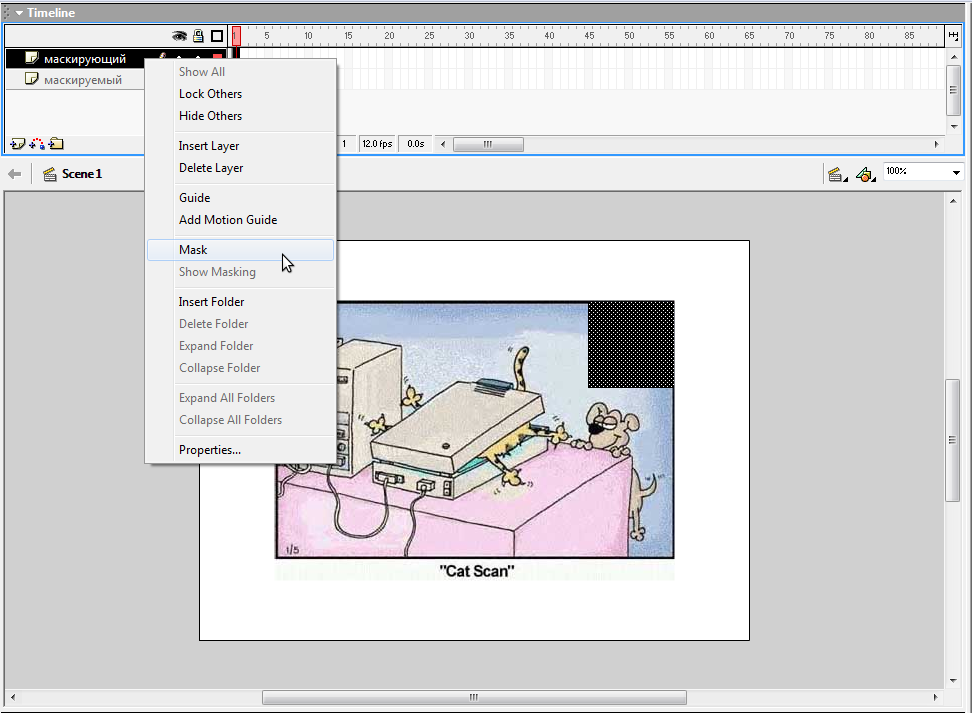Toggle the red outline square on маскирующий layer
Image resolution: width=972 pixels, height=713 pixels.
point(217,57)
